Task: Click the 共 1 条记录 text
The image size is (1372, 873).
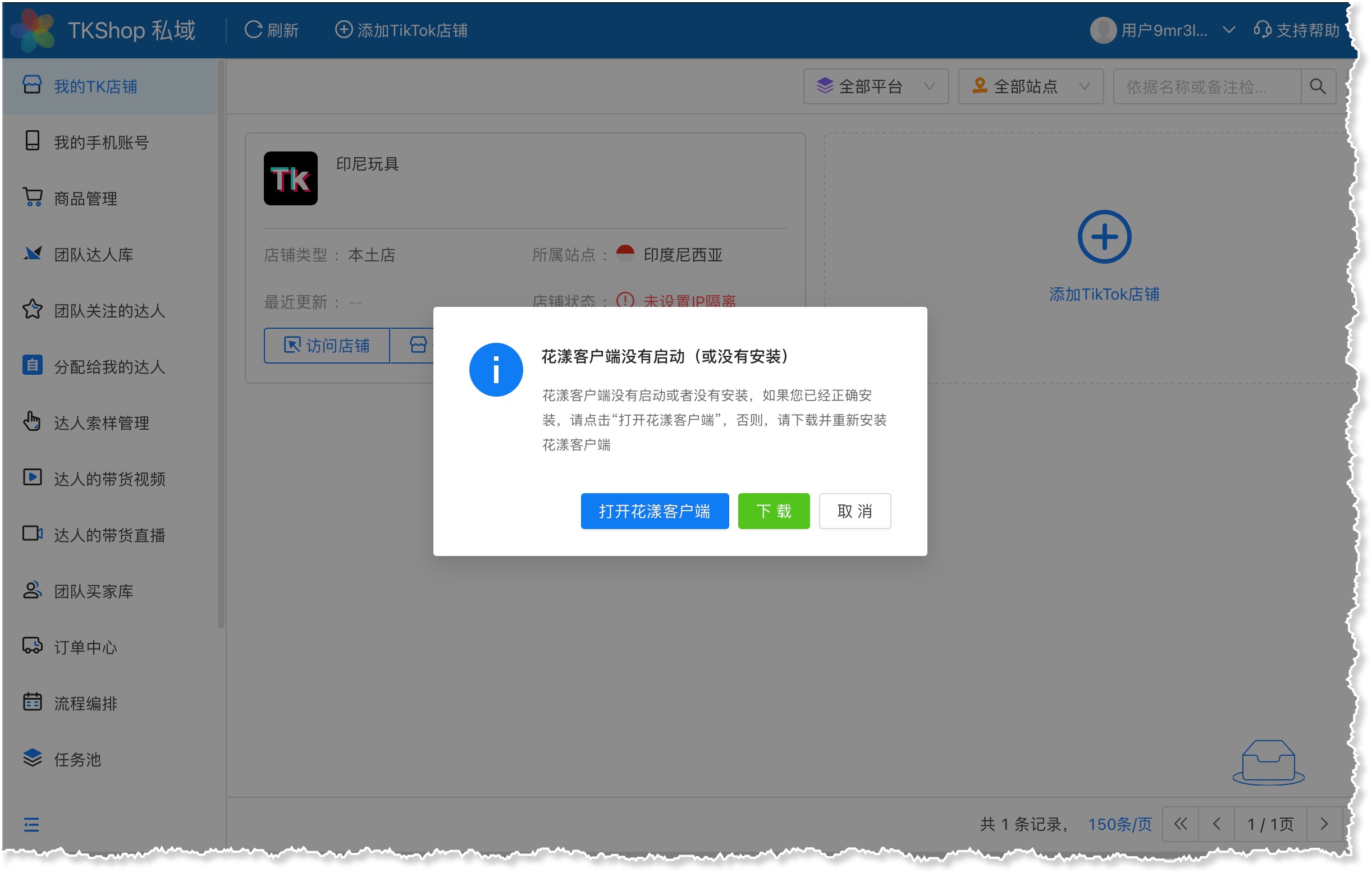Action: pyautogui.click(x=1024, y=824)
